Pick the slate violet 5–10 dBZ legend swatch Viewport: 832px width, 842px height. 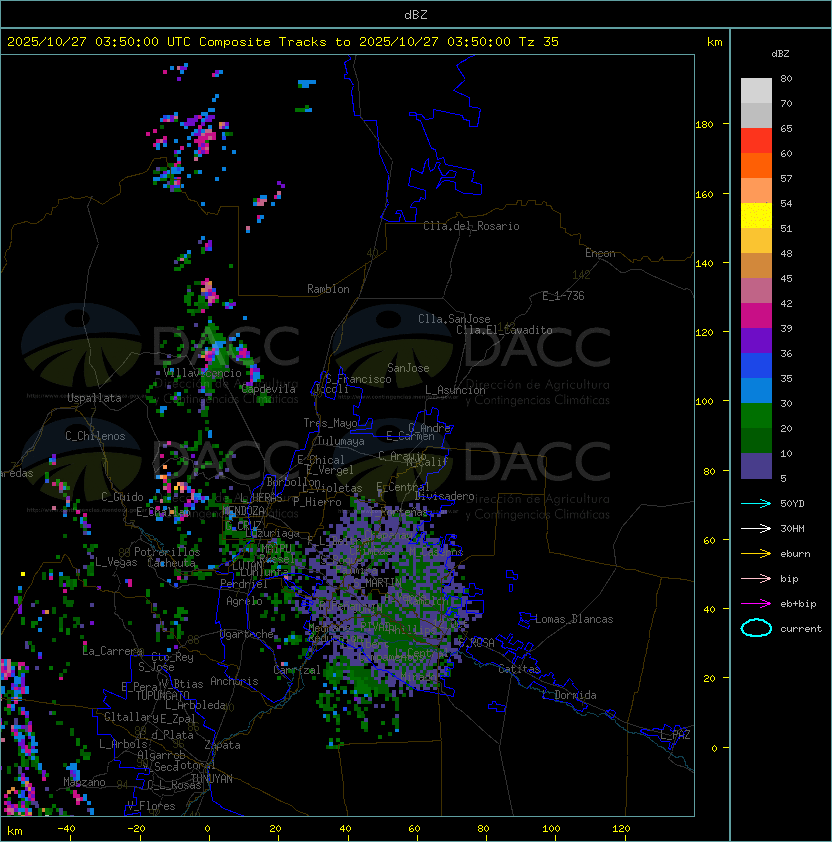point(756,466)
